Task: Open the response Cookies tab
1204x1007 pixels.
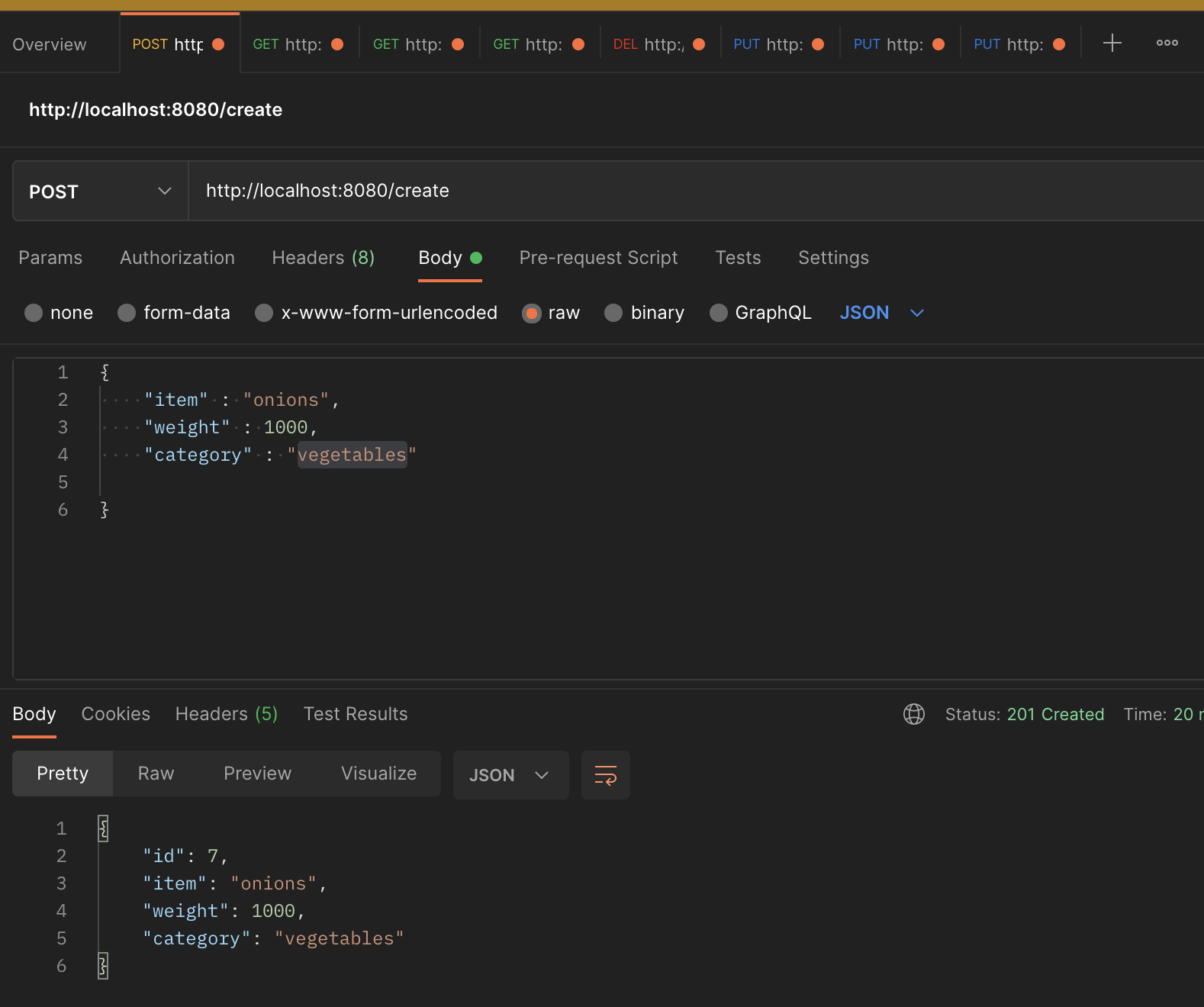Action: click(x=116, y=714)
